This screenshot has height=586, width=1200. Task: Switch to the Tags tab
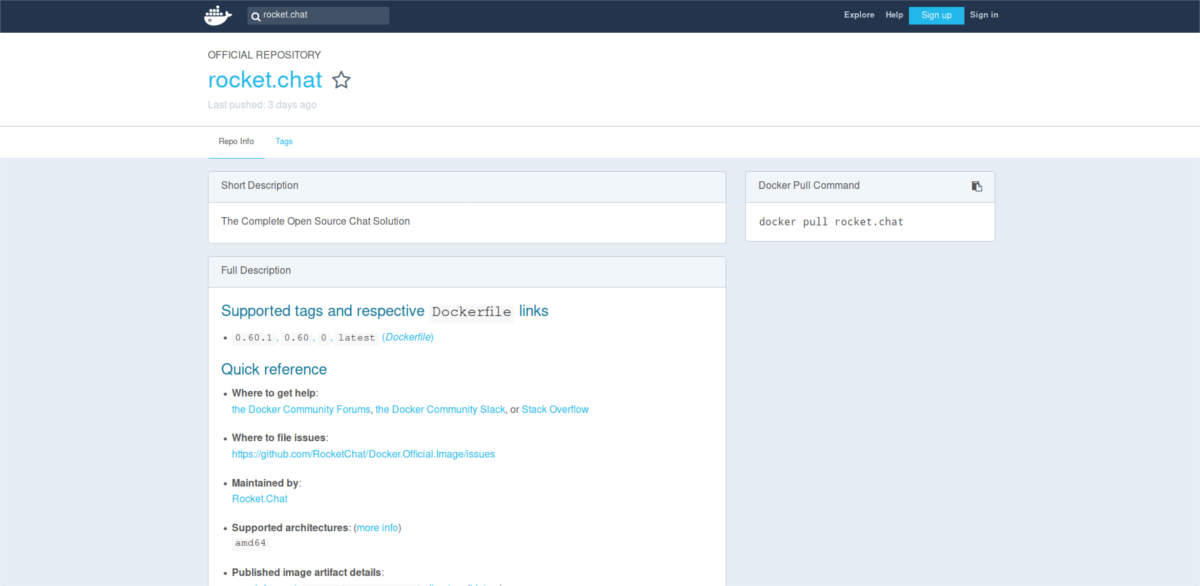[x=284, y=141]
